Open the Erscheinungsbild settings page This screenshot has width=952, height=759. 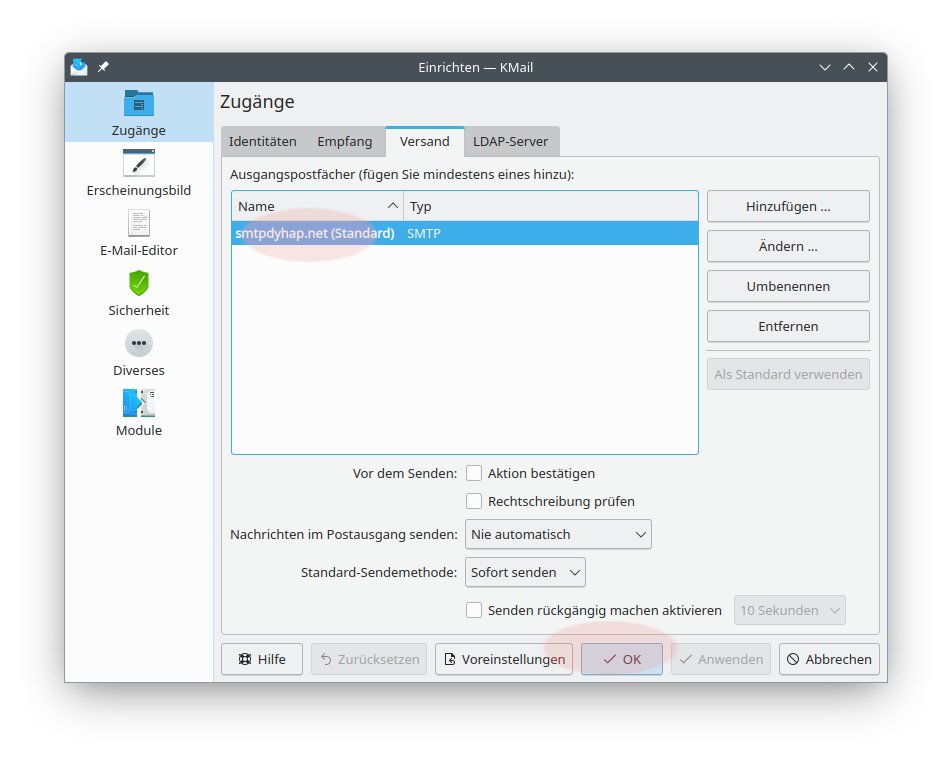(139, 173)
